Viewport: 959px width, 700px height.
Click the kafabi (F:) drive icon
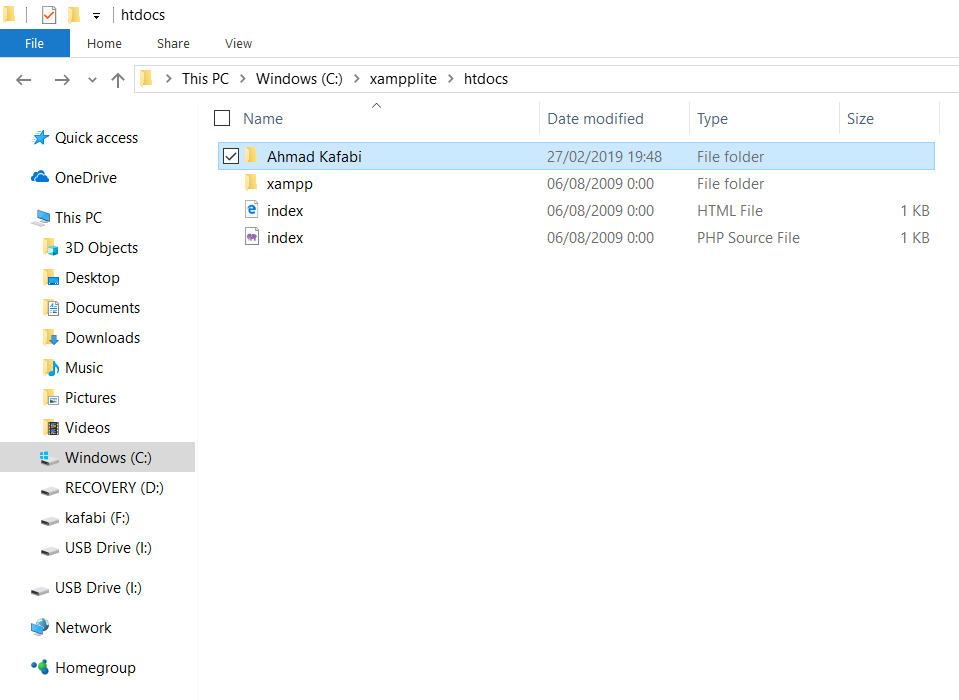pos(50,520)
